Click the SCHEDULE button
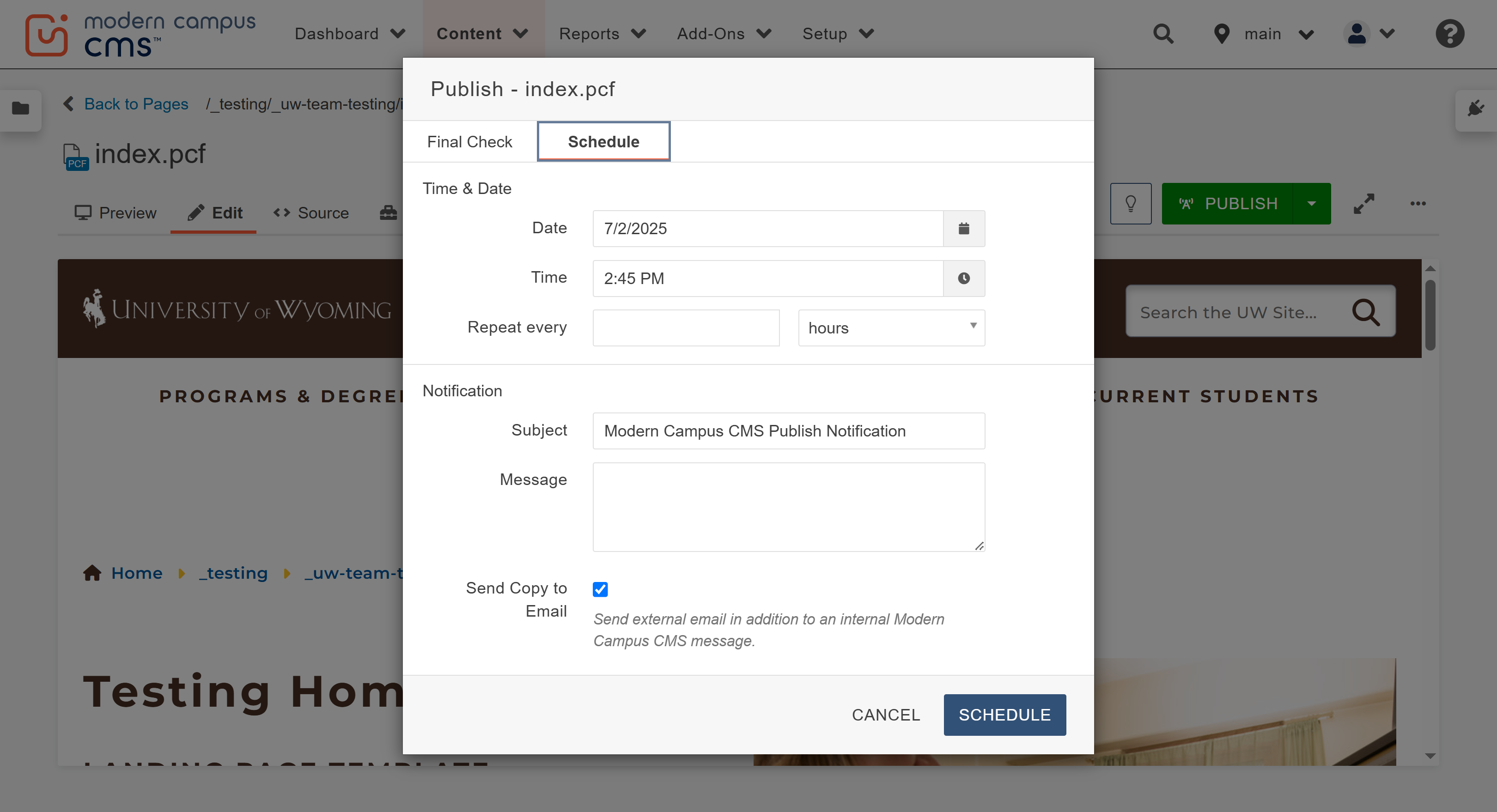Screen dimensions: 1497x812 click(x=1005, y=715)
